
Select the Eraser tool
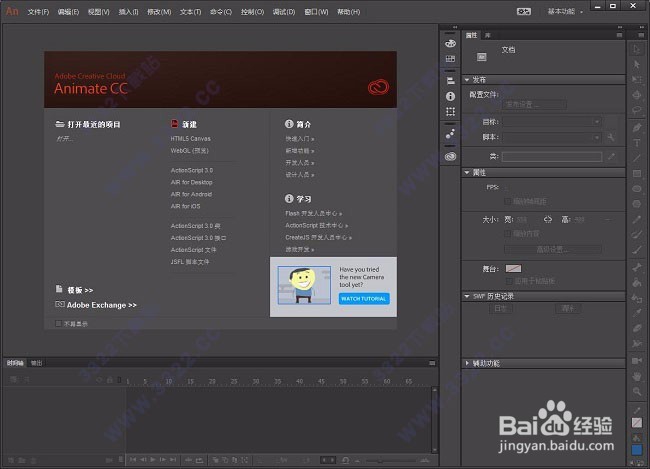[x=637, y=328]
